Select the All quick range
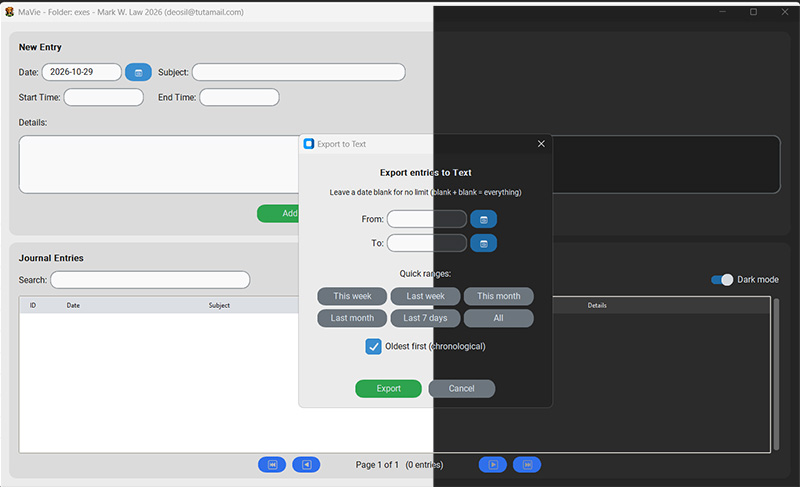Image resolution: width=800 pixels, height=487 pixels. pos(498,318)
